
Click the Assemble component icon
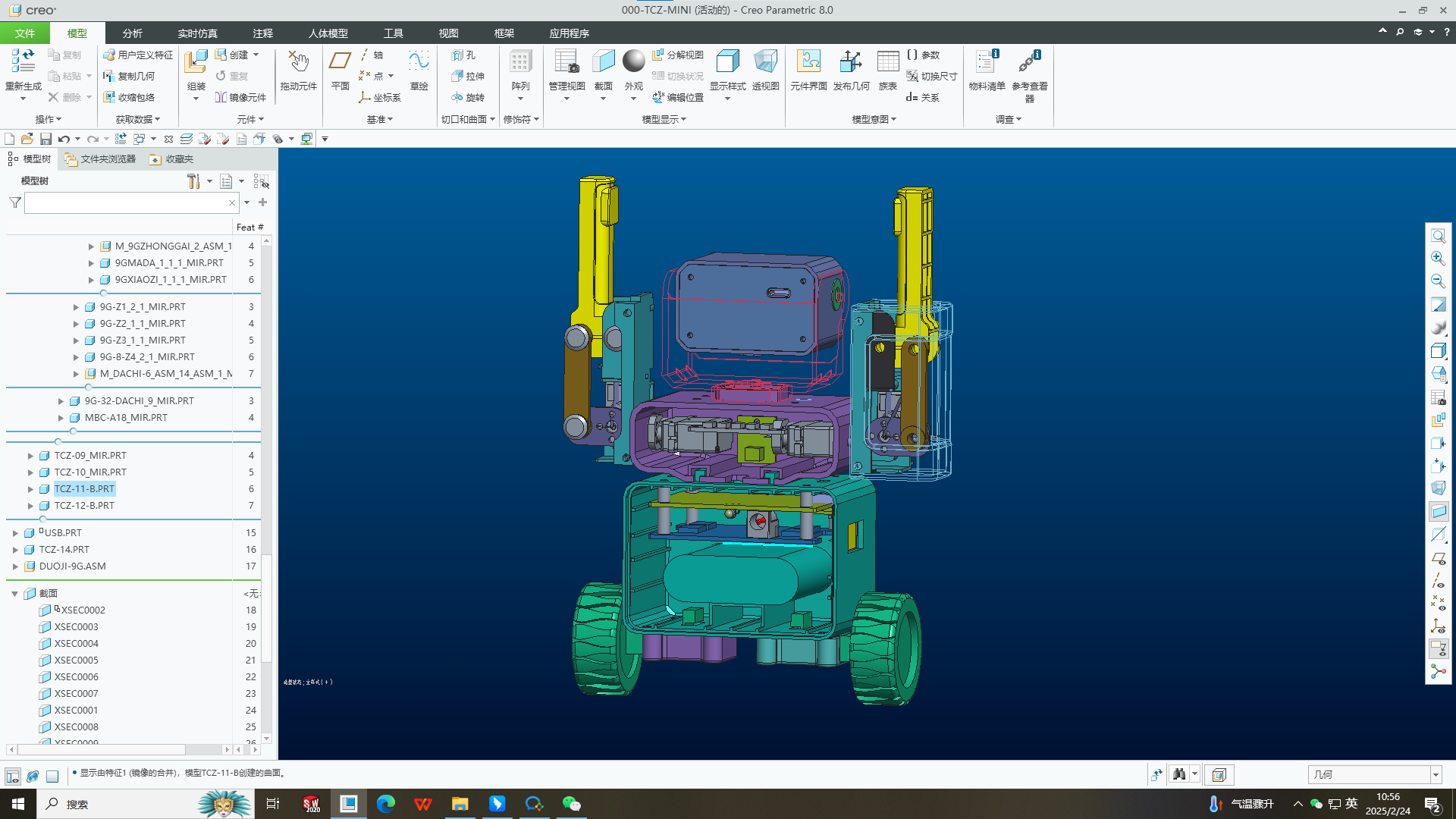tap(196, 62)
